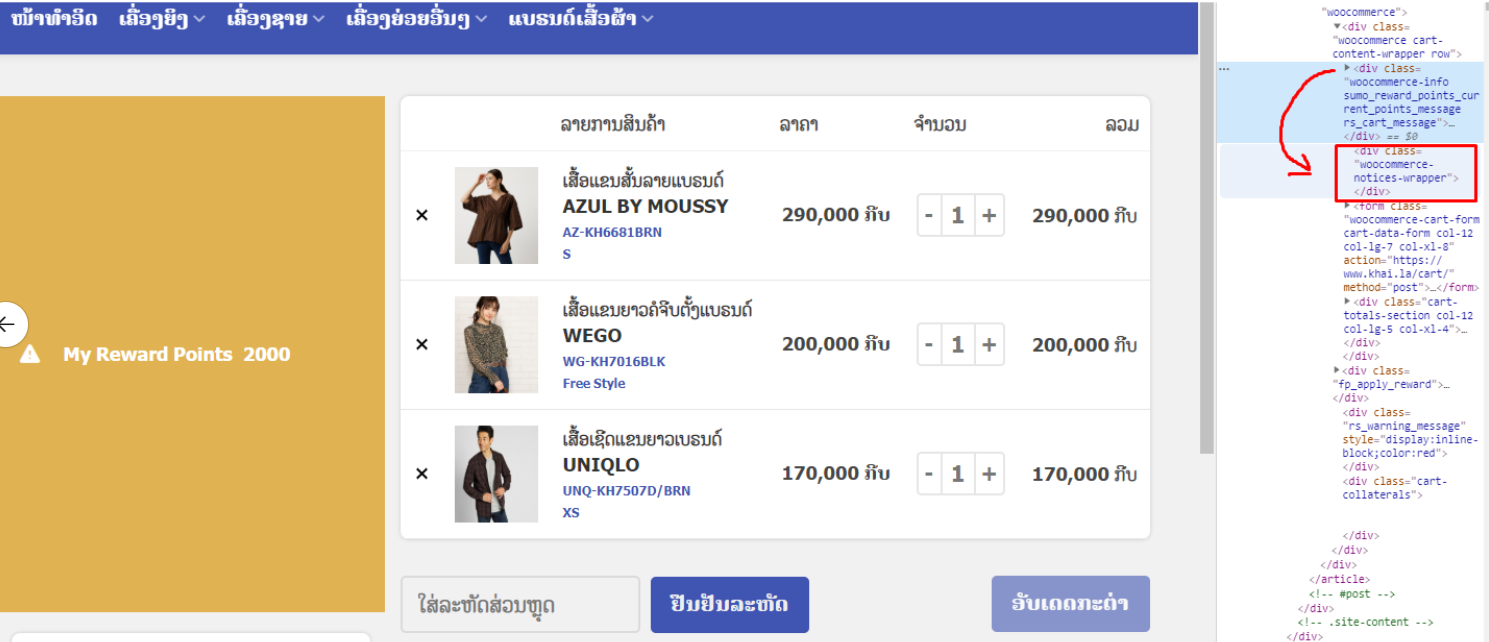Click warning icon beside My Reward Points
Image resolution: width=1489 pixels, height=642 pixels.
[30, 354]
